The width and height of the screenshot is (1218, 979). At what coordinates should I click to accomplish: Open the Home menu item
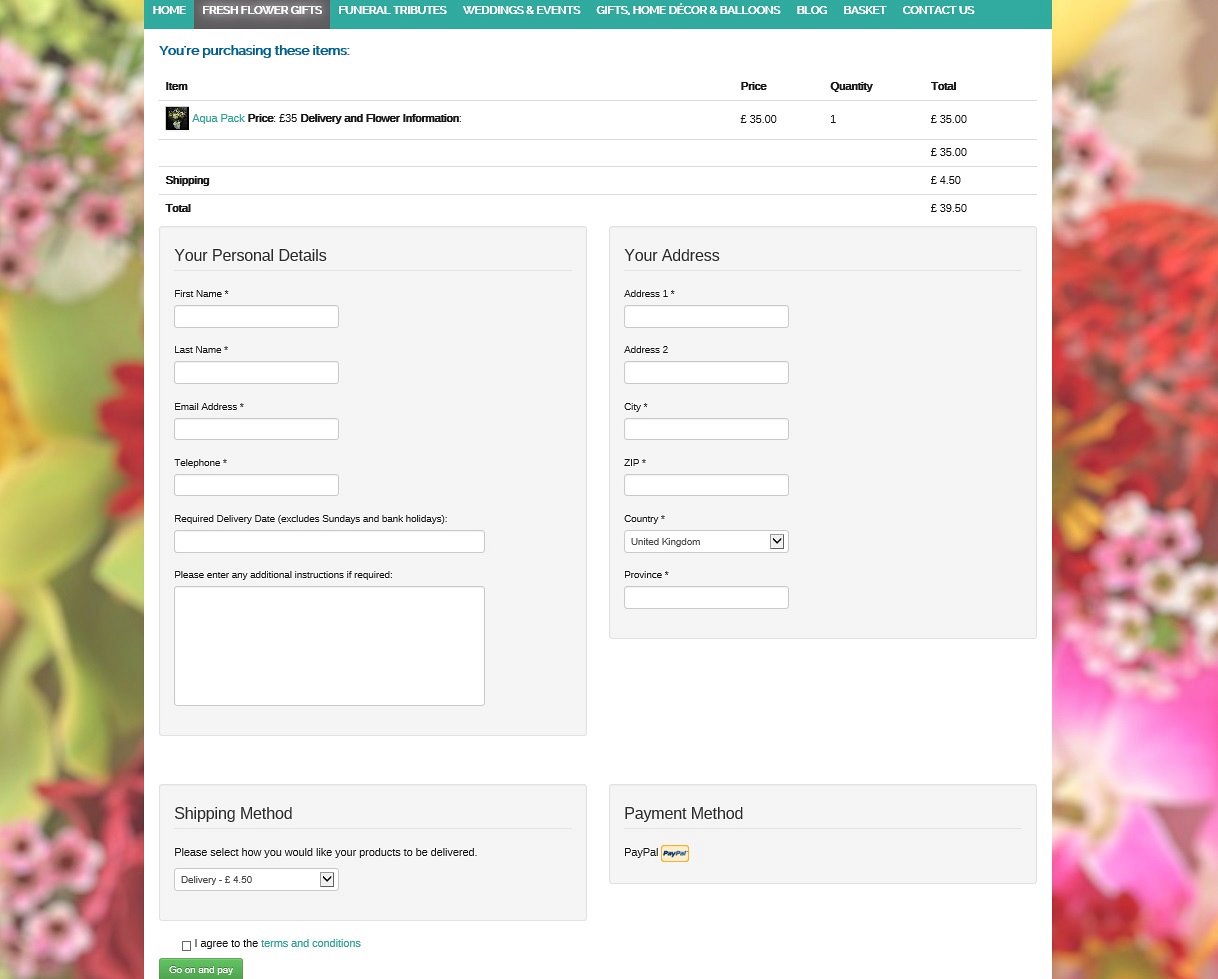[169, 10]
